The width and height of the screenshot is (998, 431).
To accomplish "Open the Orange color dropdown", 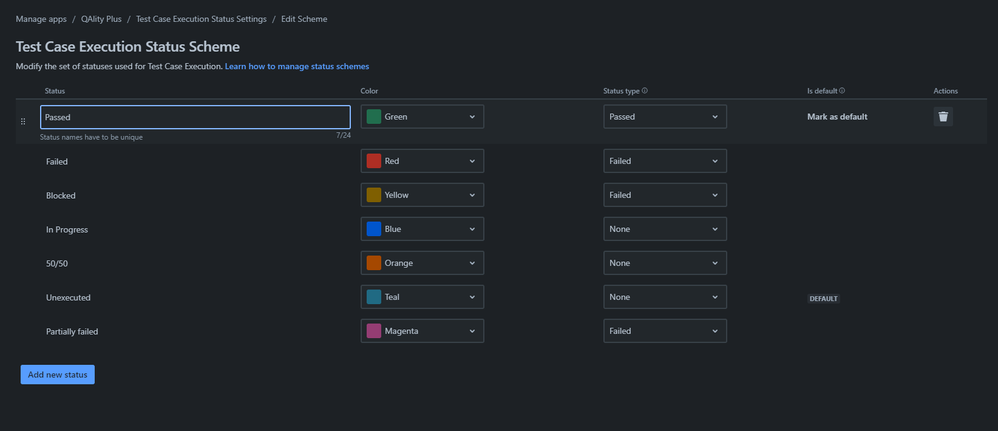I will (422, 263).
